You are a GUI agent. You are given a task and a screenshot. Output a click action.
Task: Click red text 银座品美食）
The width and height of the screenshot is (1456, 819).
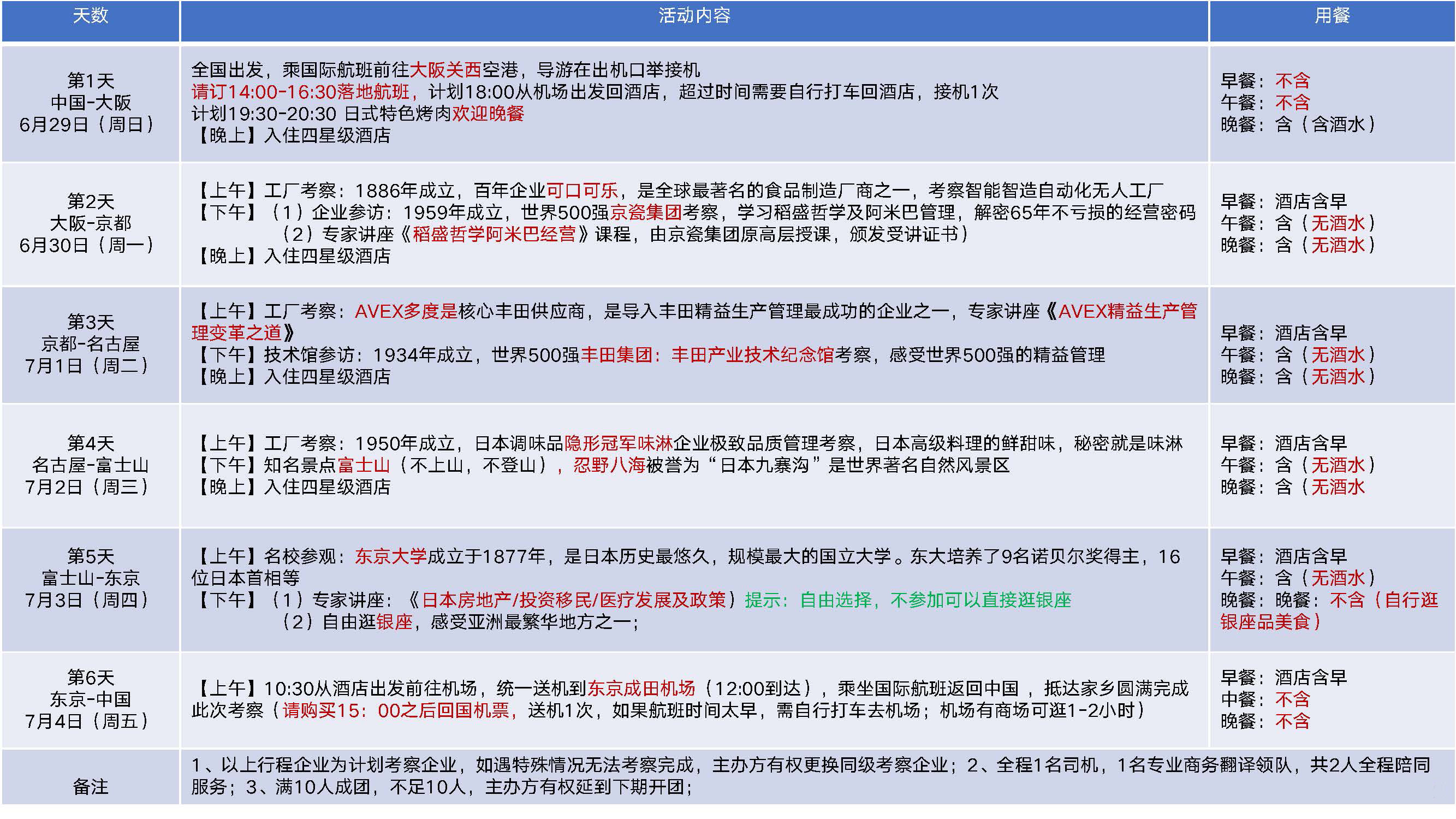point(1270,622)
